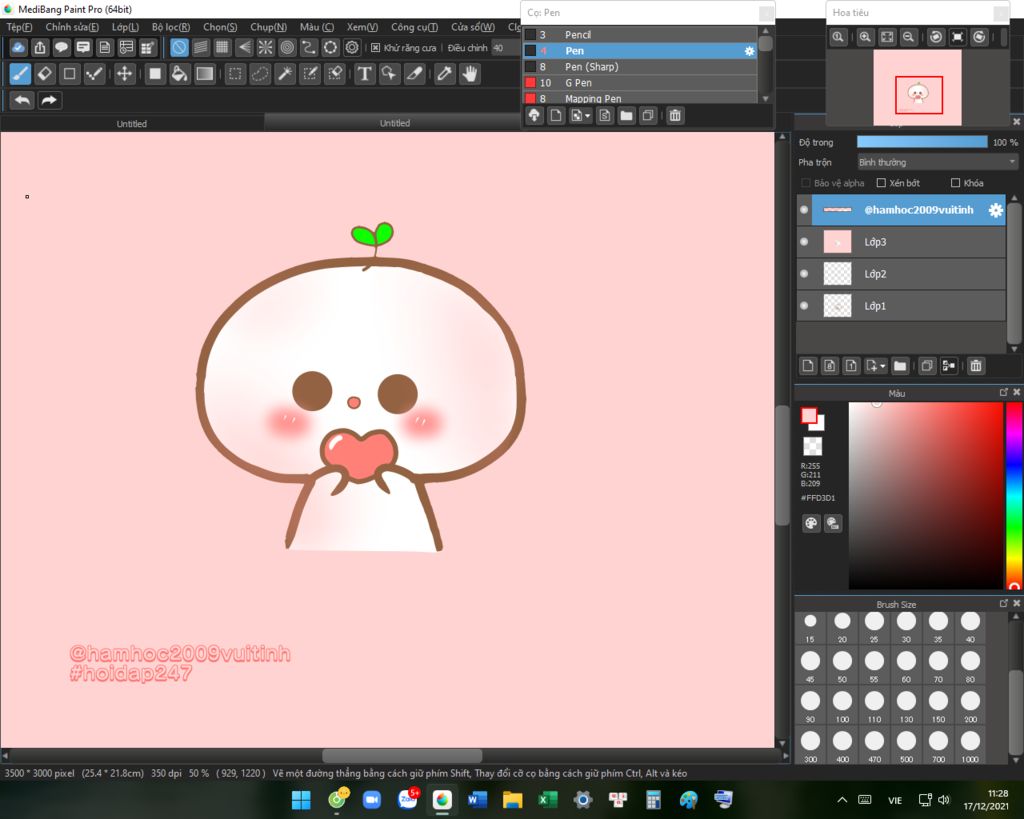Select the Lasso selection tool
The height and width of the screenshot is (819, 1024).
pos(260,74)
